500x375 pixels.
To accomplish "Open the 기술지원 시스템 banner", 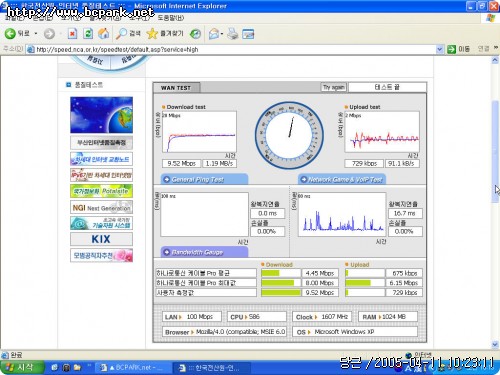I will pyautogui.click(x=101, y=223).
